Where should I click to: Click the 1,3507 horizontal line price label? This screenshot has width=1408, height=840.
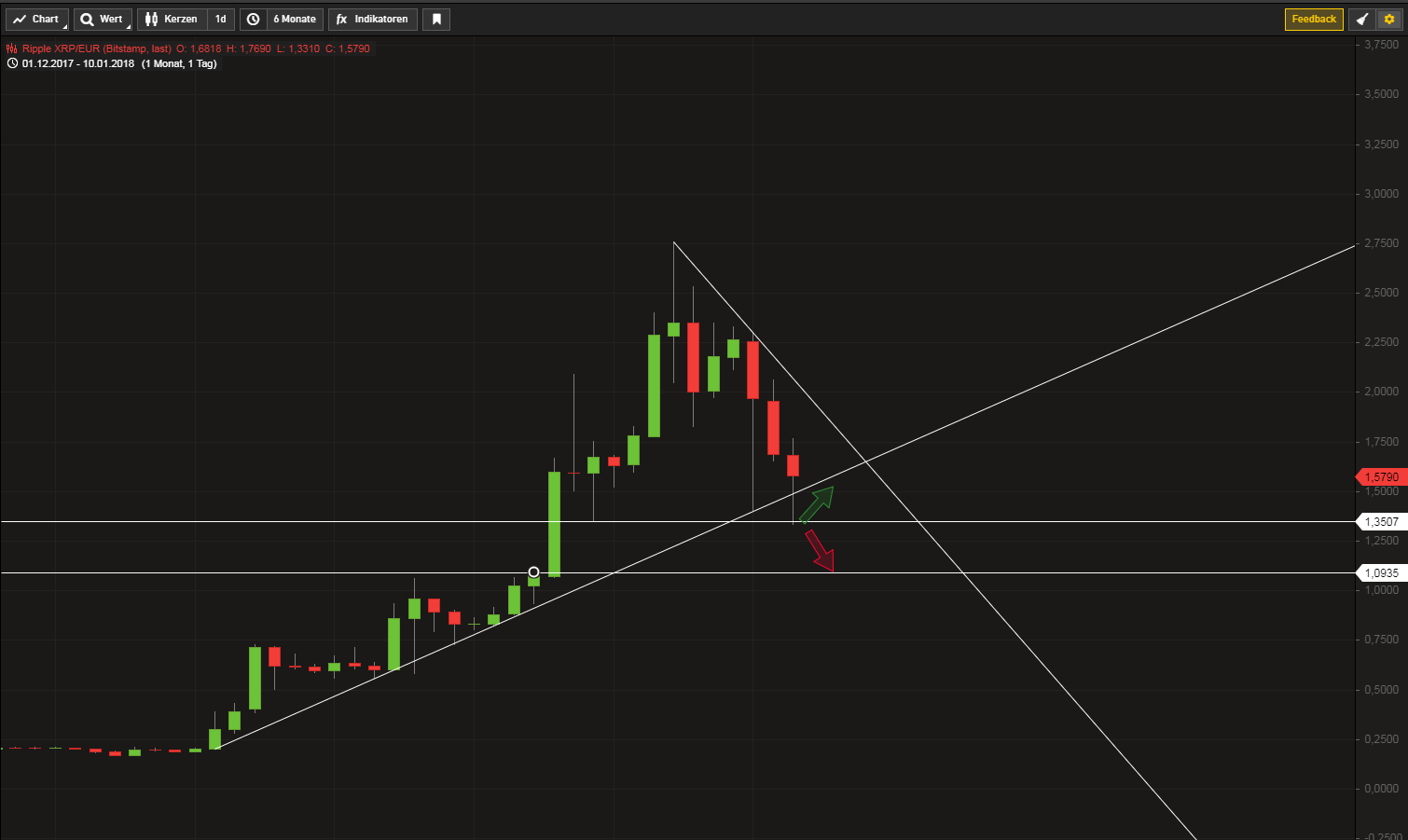click(x=1381, y=522)
